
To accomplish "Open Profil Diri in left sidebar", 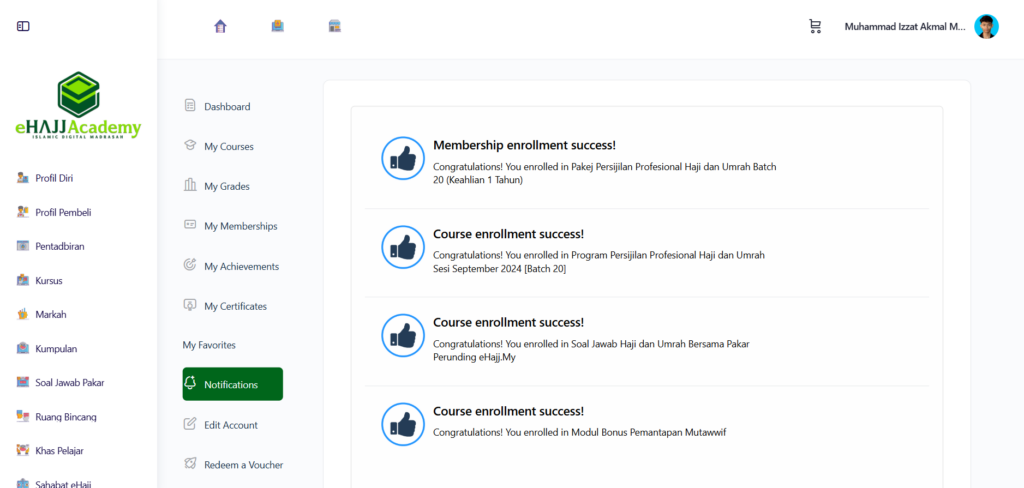I will (x=54, y=178).
